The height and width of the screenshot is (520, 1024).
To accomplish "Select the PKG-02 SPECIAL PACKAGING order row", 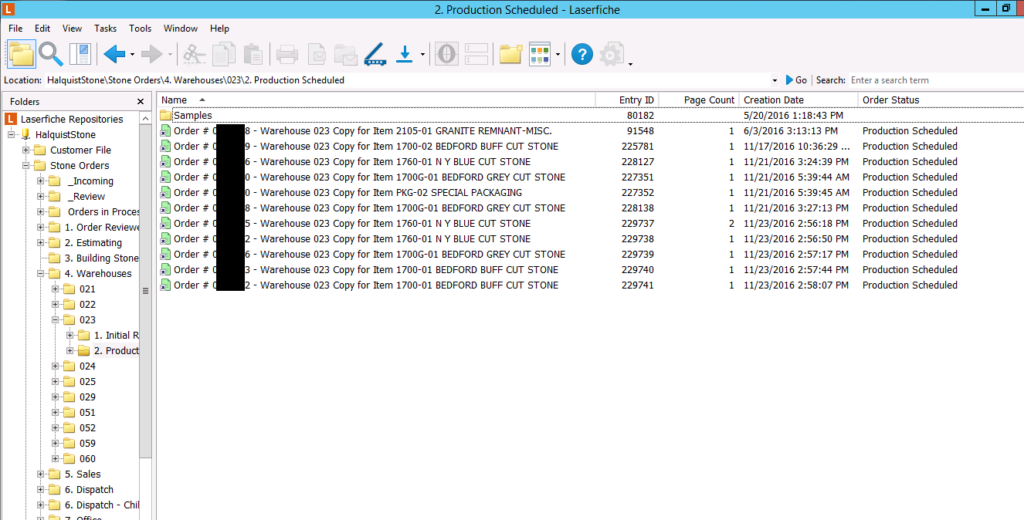I will tap(591, 193).
